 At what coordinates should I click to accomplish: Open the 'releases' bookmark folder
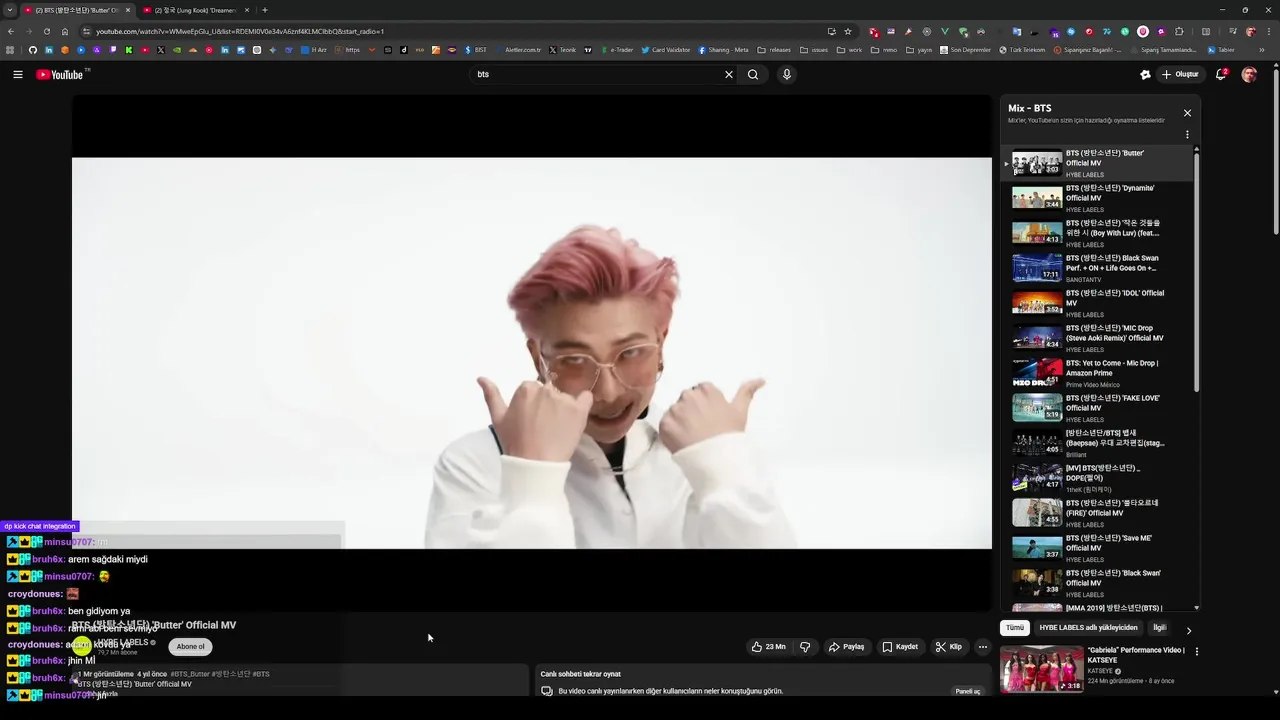click(x=774, y=50)
